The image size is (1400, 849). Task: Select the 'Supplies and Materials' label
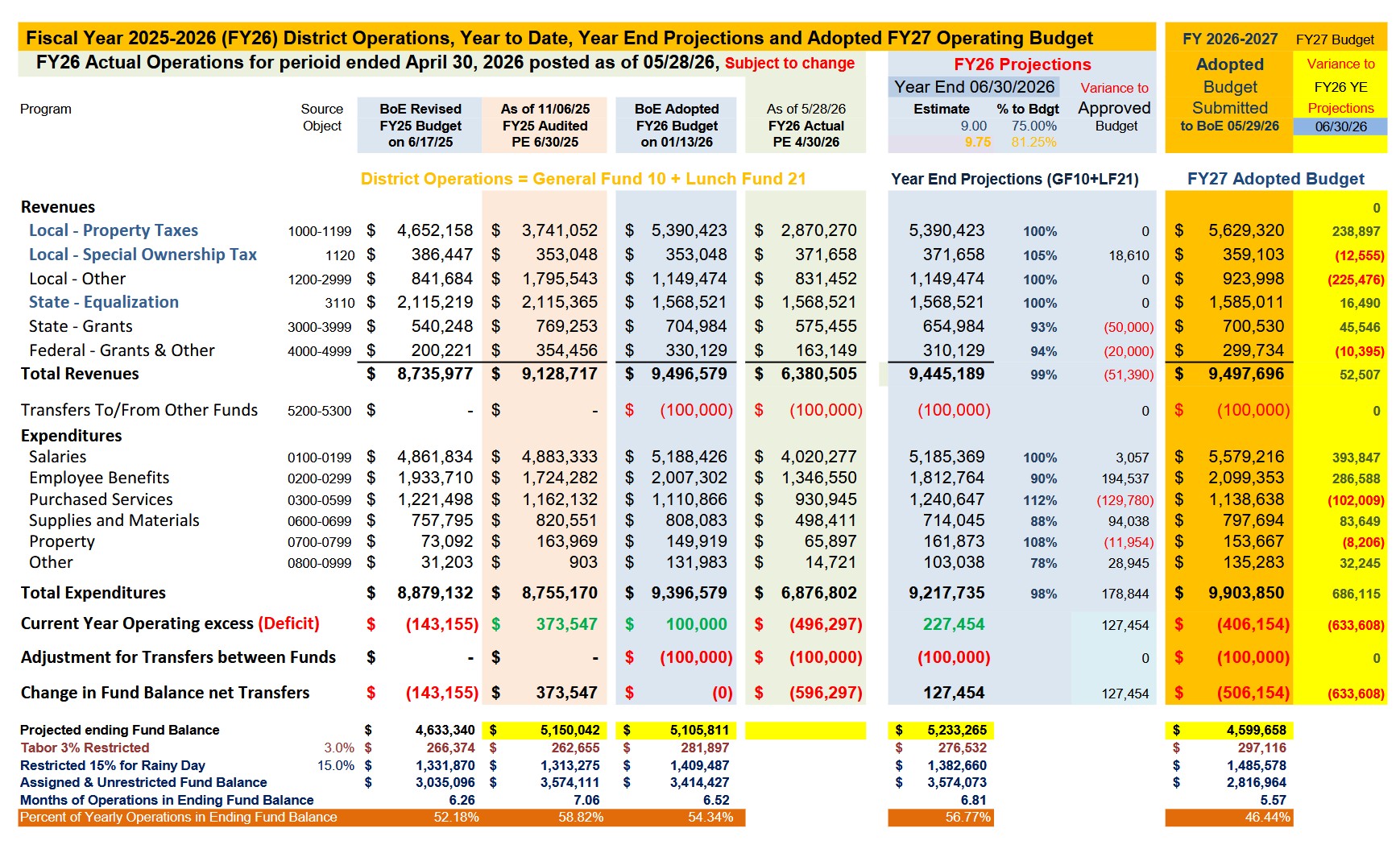[x=114, y=520]
